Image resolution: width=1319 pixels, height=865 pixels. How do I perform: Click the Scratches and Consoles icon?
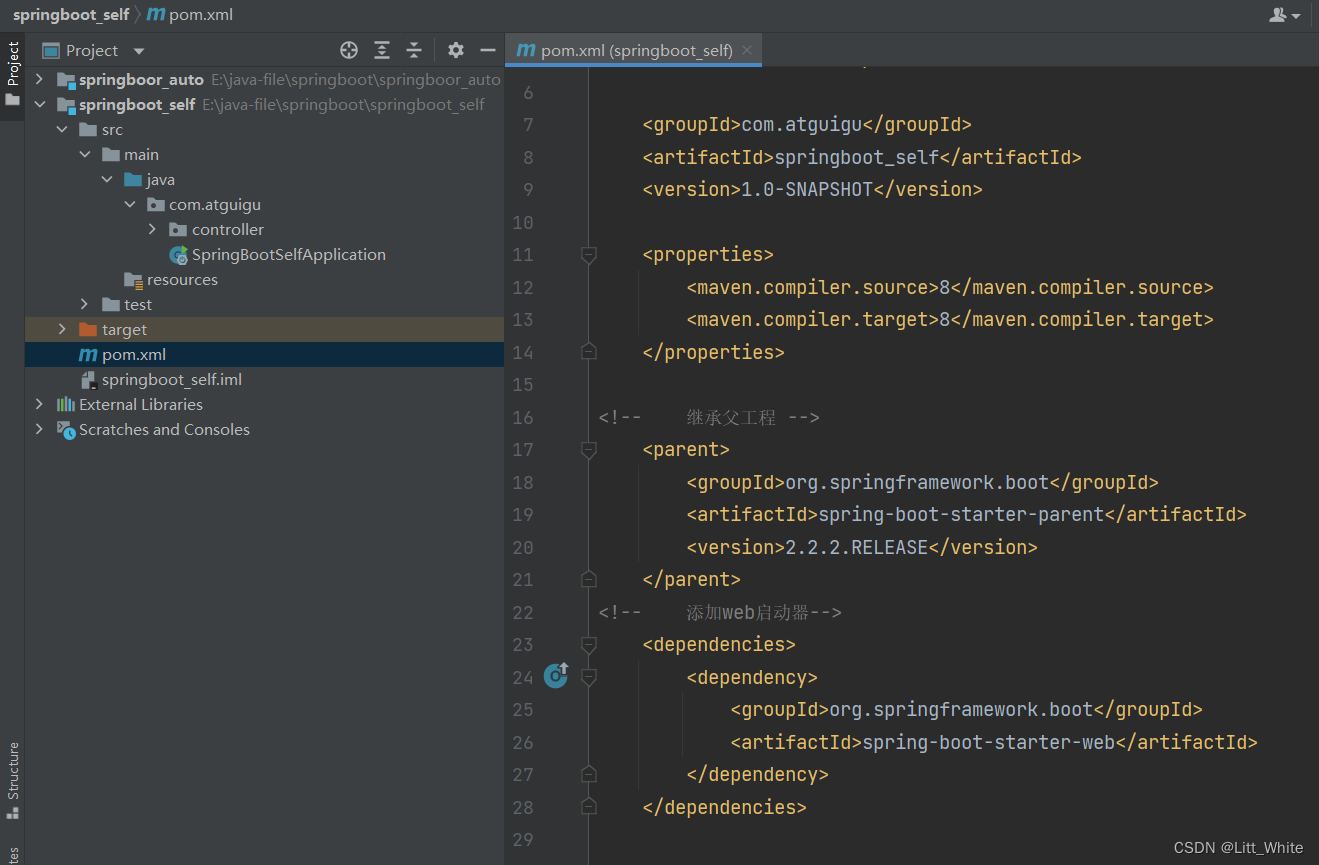click(66, 429)
